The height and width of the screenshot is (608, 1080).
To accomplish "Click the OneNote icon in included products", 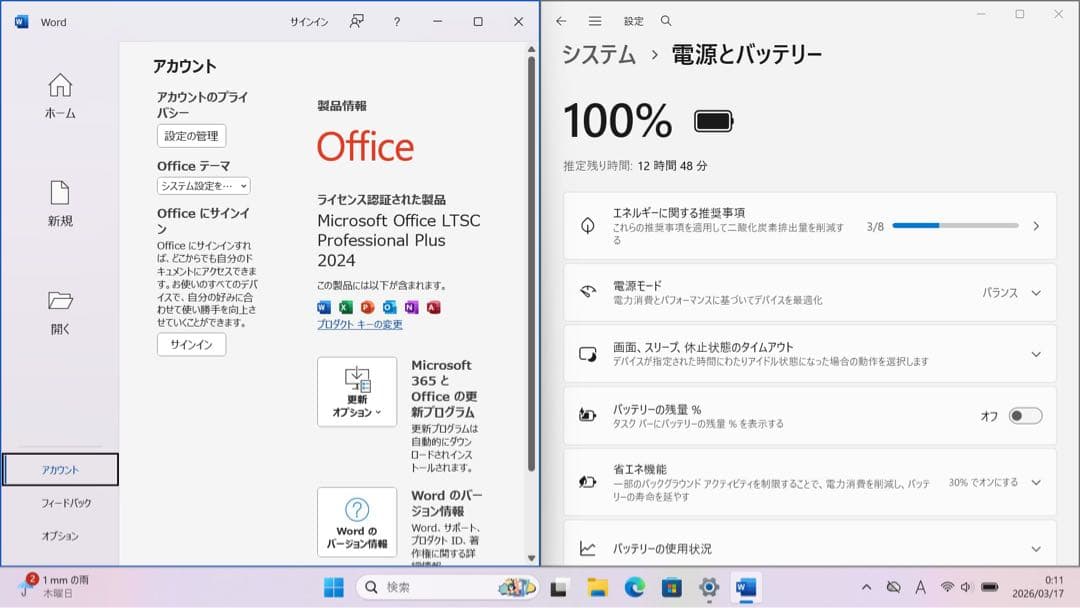I will pos(411,307).
